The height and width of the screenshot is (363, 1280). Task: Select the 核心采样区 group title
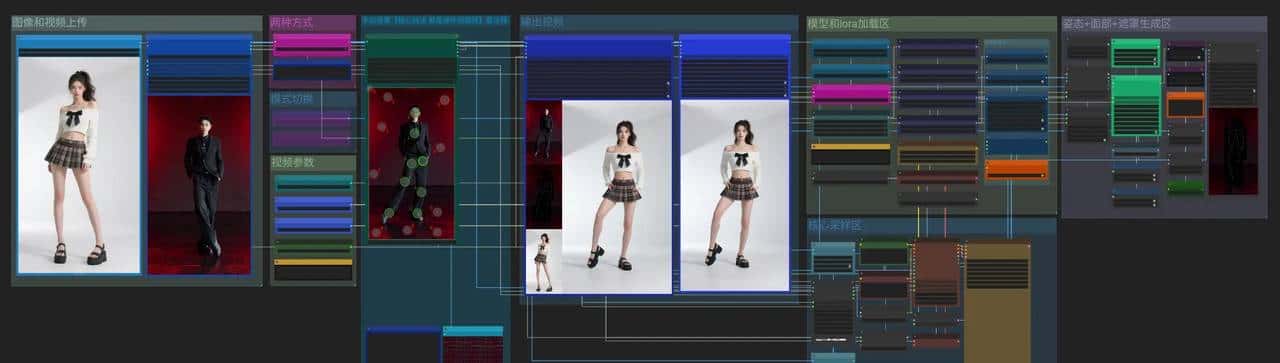(835, 225)
